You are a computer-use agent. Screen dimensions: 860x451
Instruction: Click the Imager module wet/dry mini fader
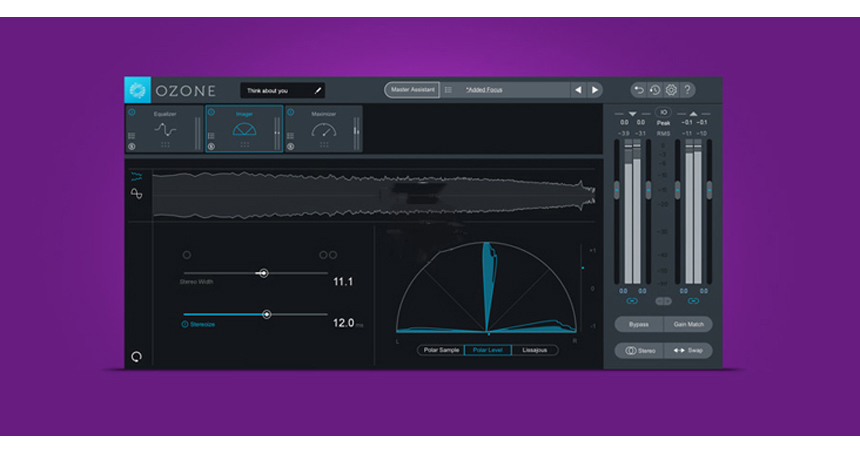[277, 133]
